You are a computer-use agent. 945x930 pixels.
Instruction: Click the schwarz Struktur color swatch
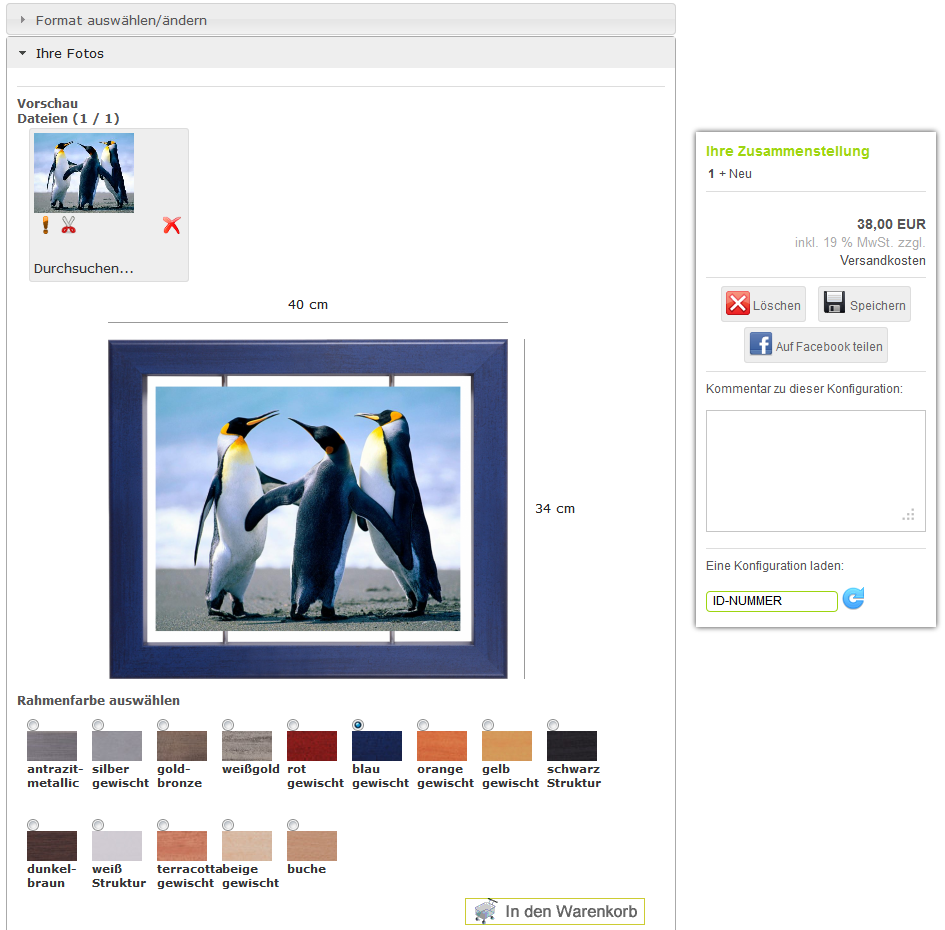pyautogui.click(x=572, y=746)
